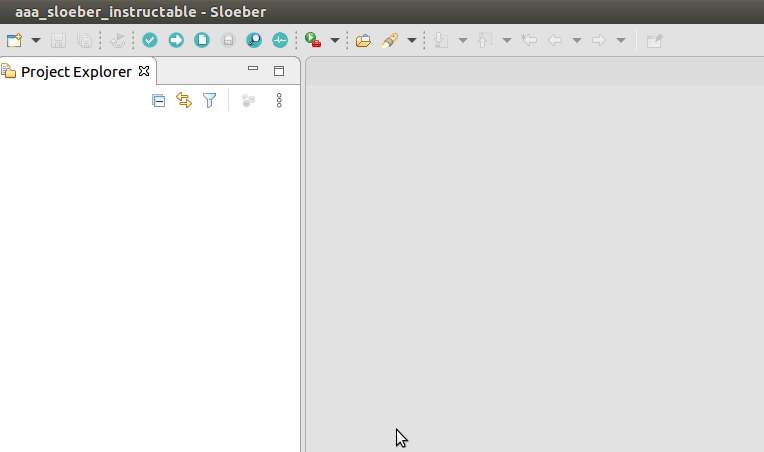Expand the Search dropdown arrow
The image size is (764, 452).
[412, 41]
